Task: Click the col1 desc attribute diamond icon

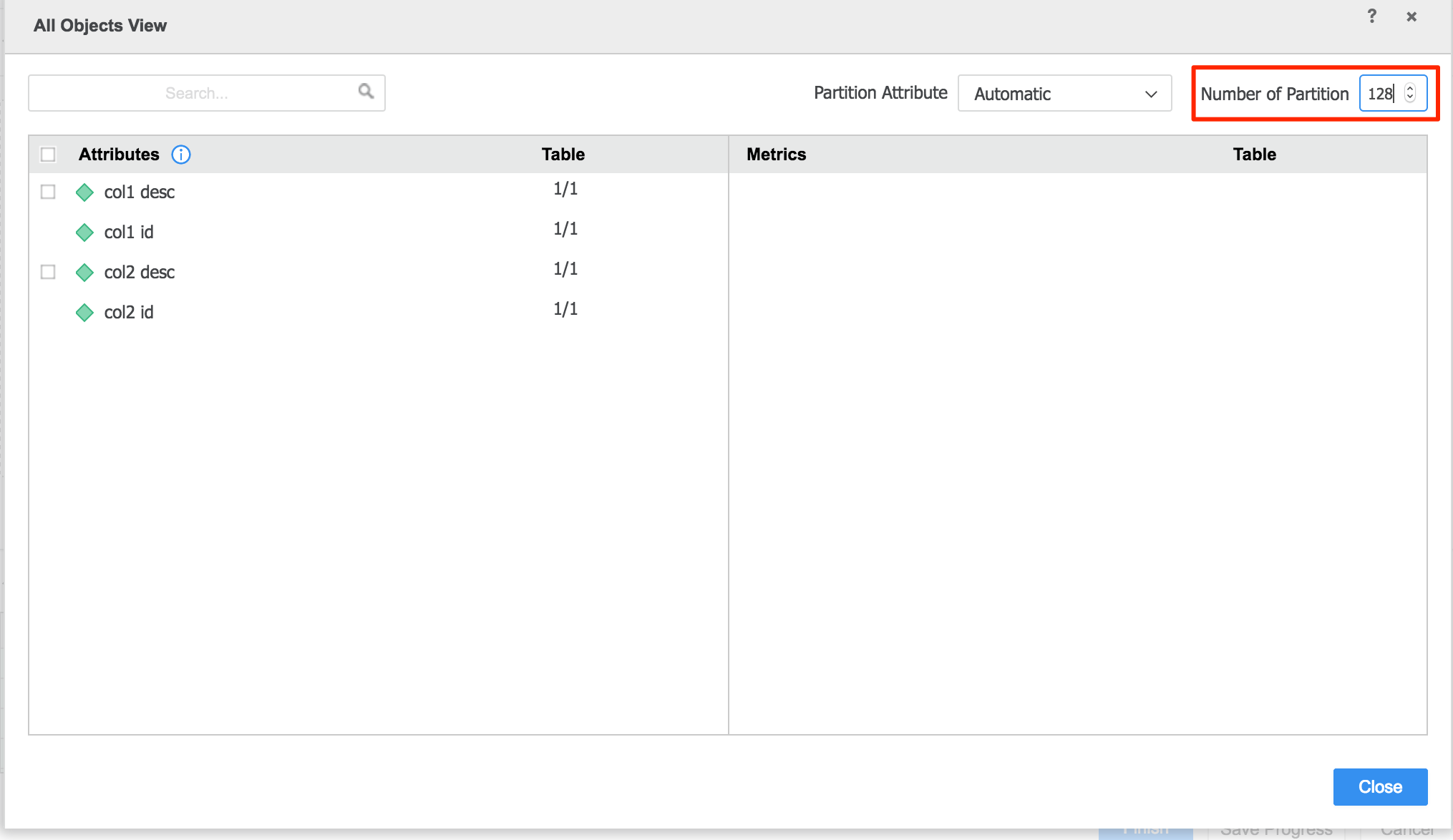Action: [84, 192]
